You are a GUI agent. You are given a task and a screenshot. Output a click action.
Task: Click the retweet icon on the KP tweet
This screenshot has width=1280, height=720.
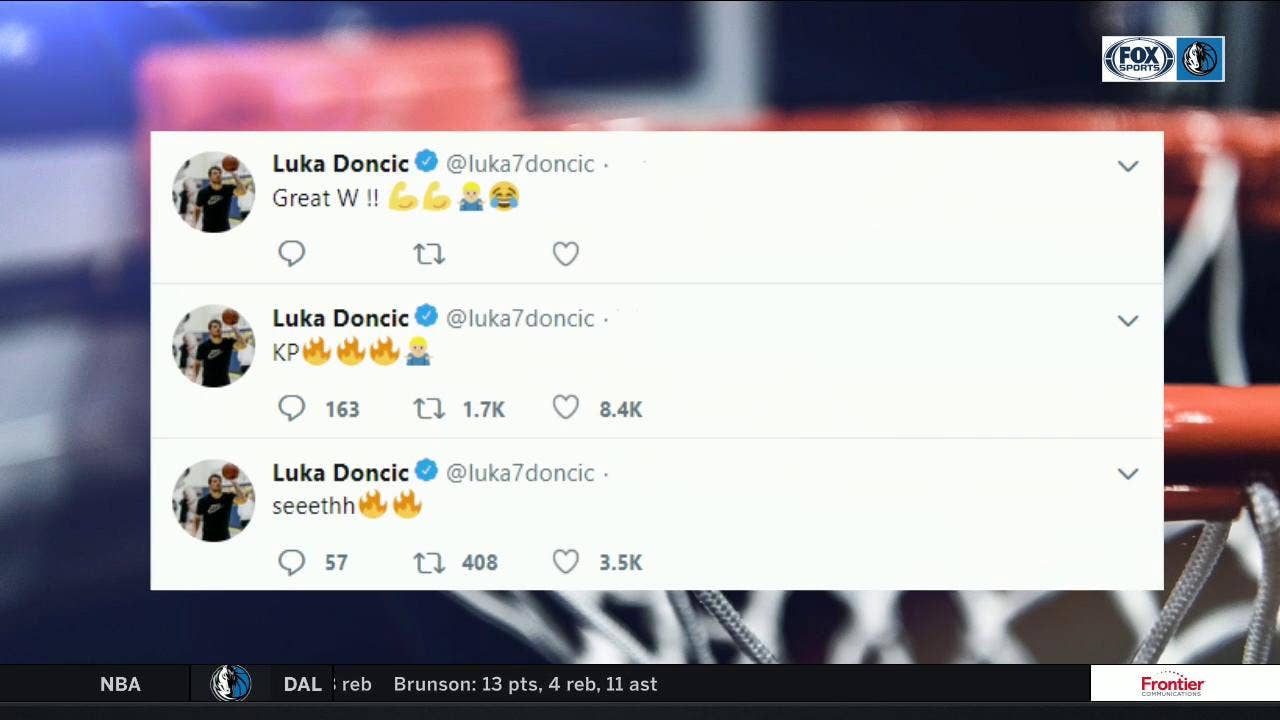pyautogui.click(x=429, y=408)
